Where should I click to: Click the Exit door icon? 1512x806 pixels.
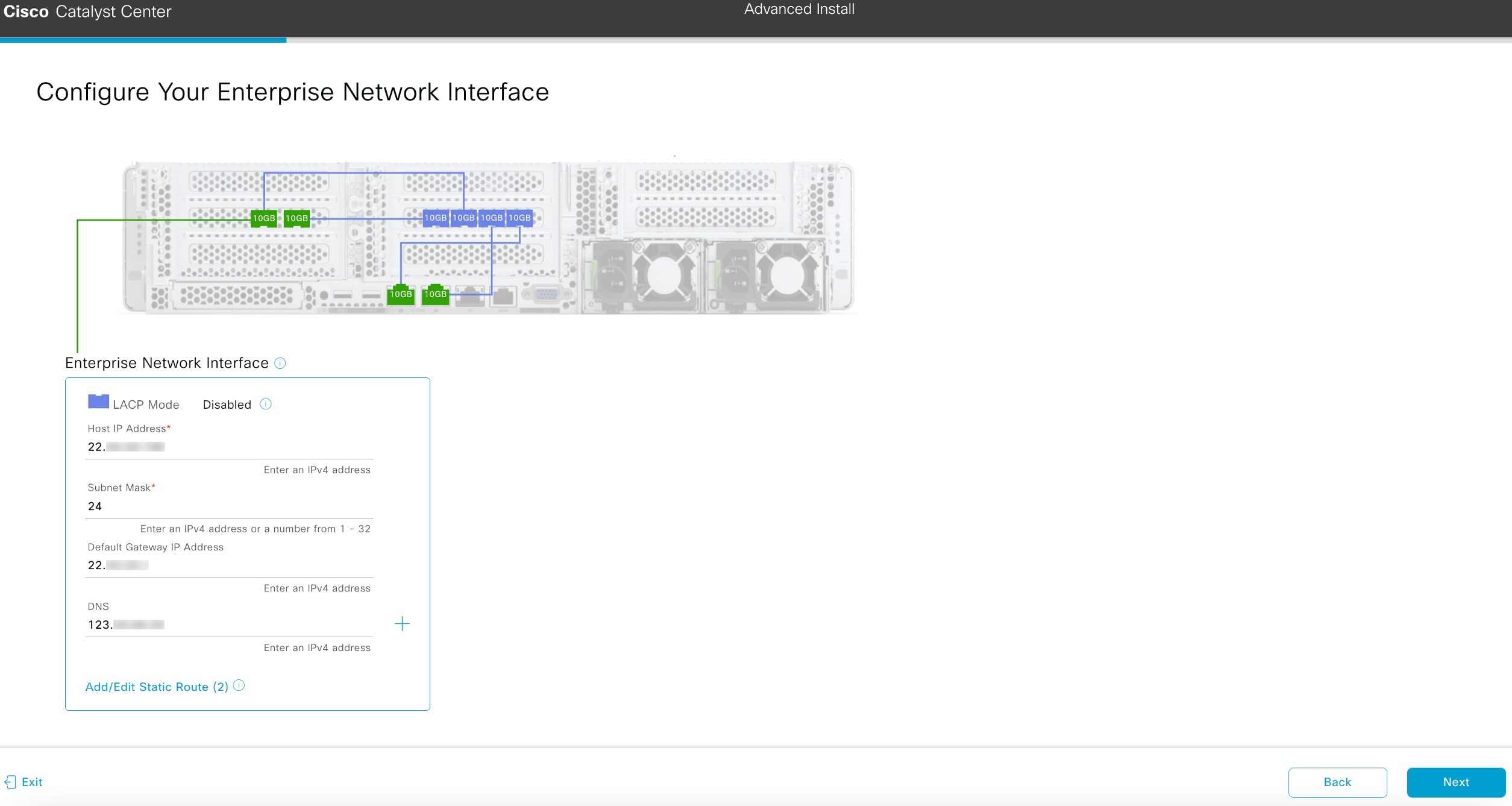(10, 782)
